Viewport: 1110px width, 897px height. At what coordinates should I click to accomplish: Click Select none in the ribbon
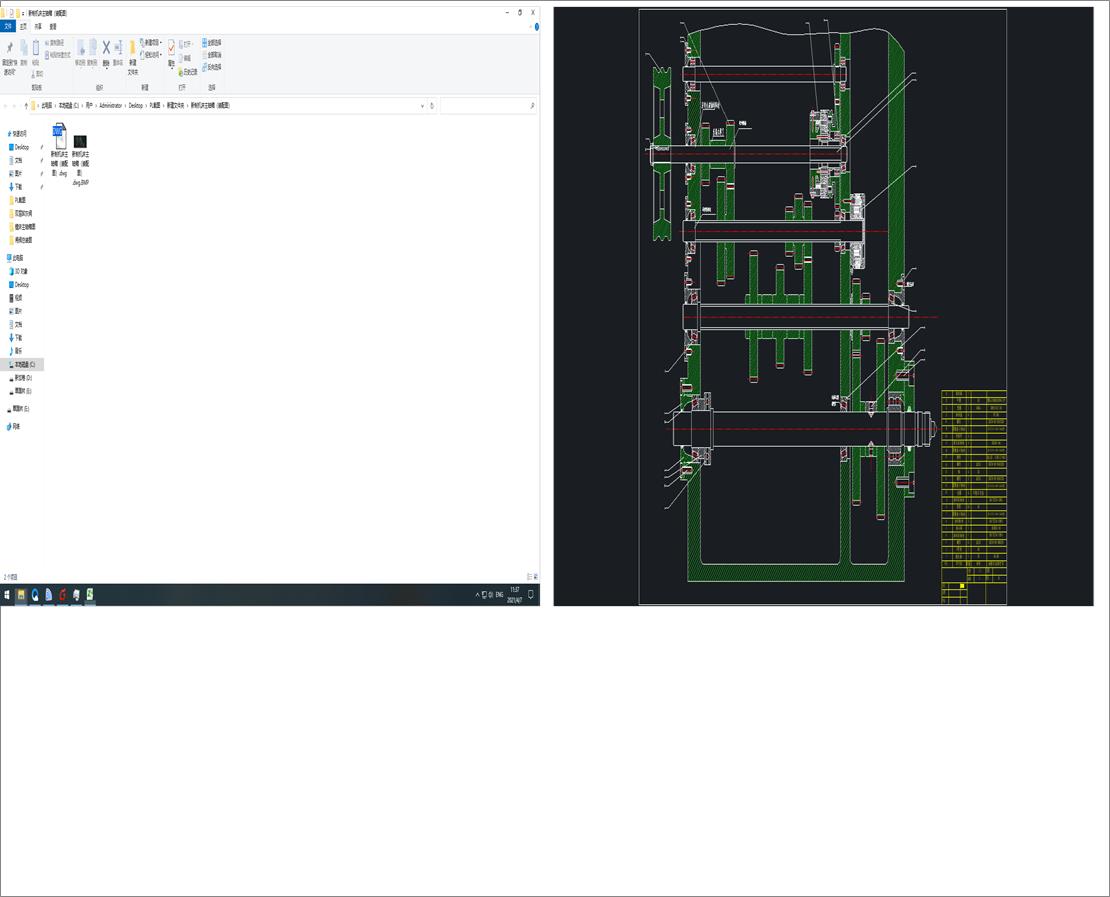click(212, 55)
